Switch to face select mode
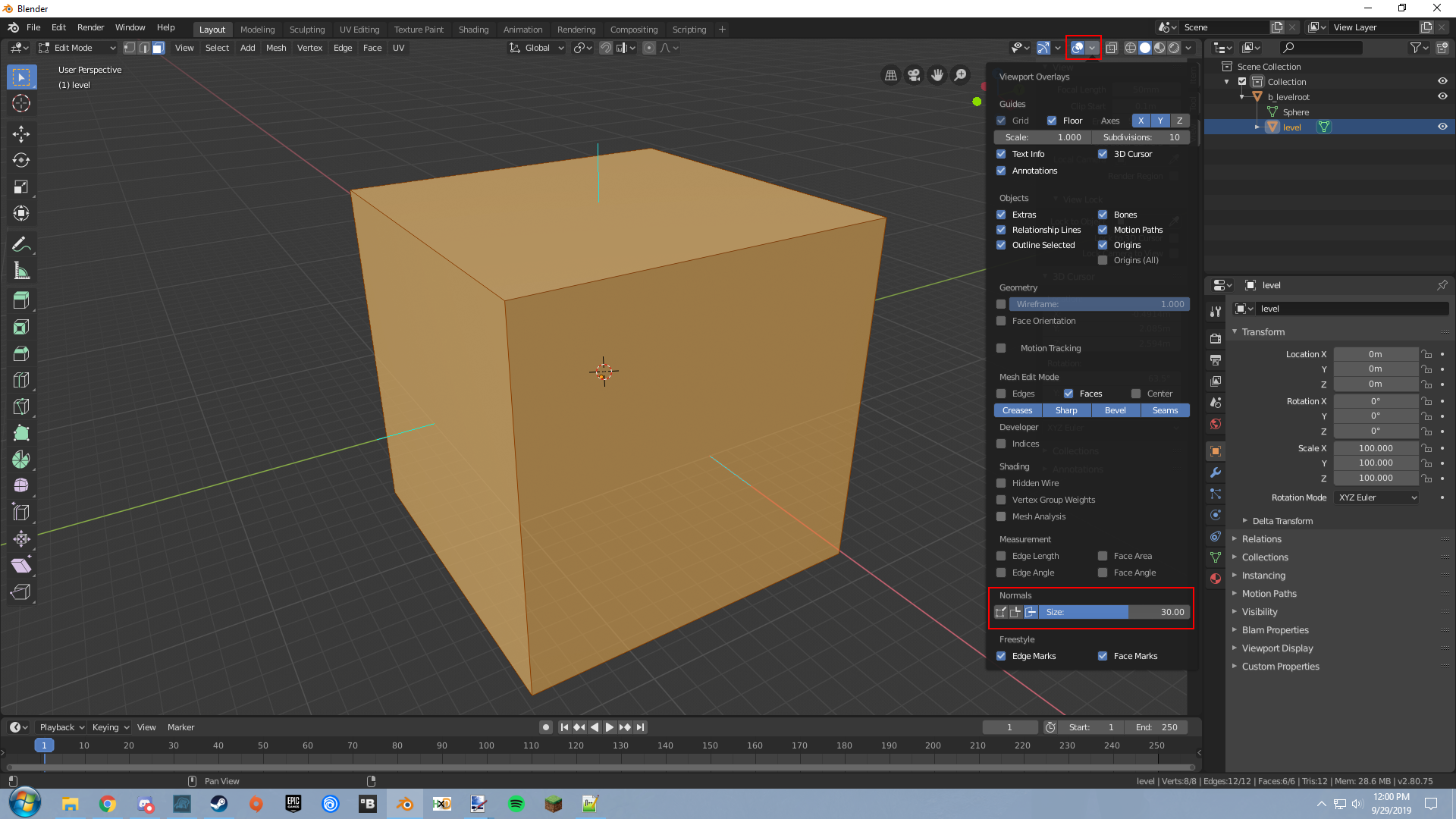This screenshot has height=819, width=1456. coord(158,48)
